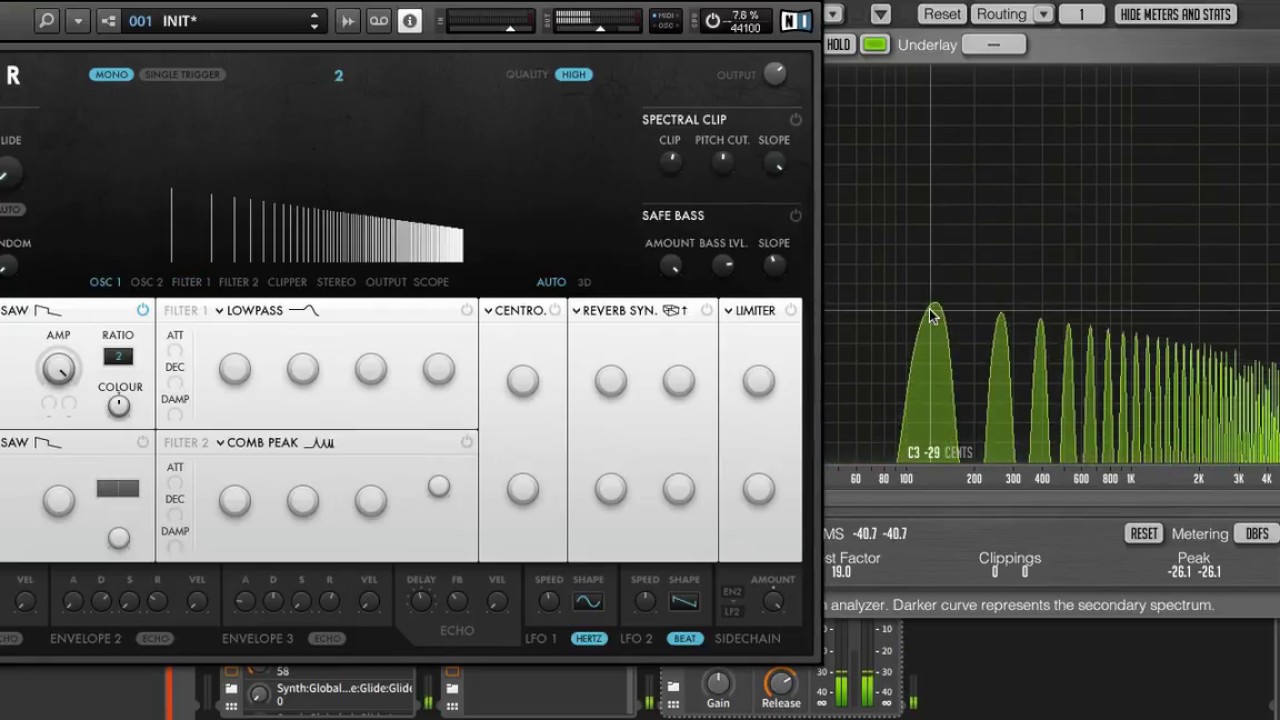Enable Safe Bass power button
Screen dimensions: 1280x720
795,216
